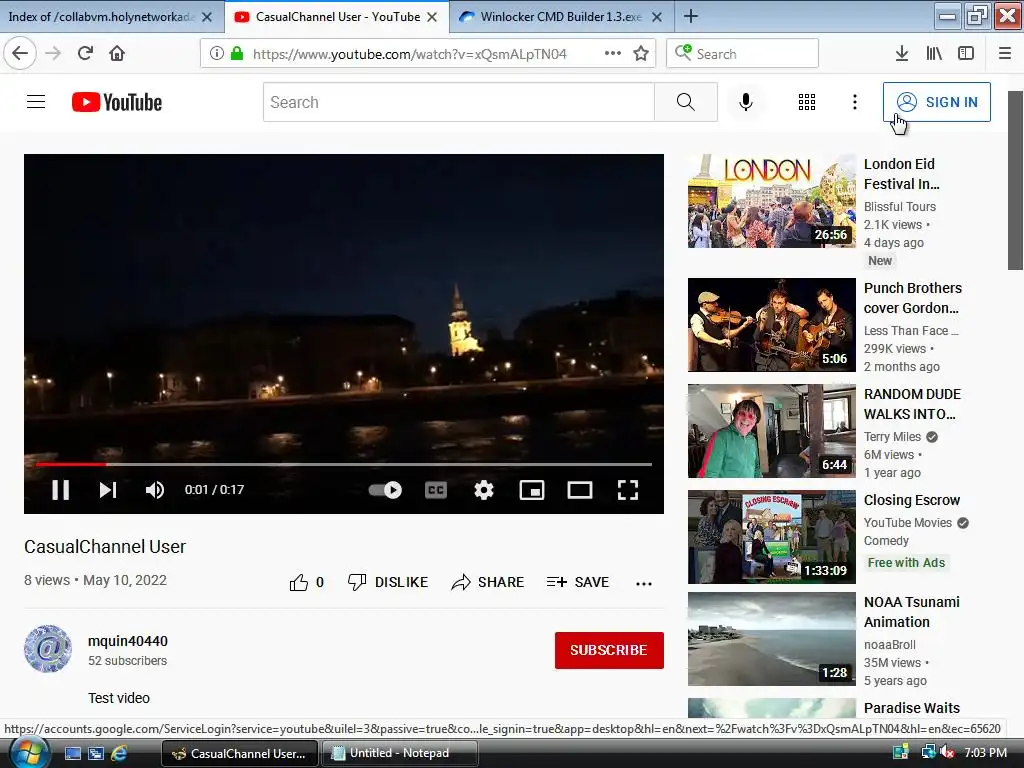Open YouTube settings three-dot menu
The width and height of the screenshot is (1024, 768).
pyautogui.click(x=854, y=102)
